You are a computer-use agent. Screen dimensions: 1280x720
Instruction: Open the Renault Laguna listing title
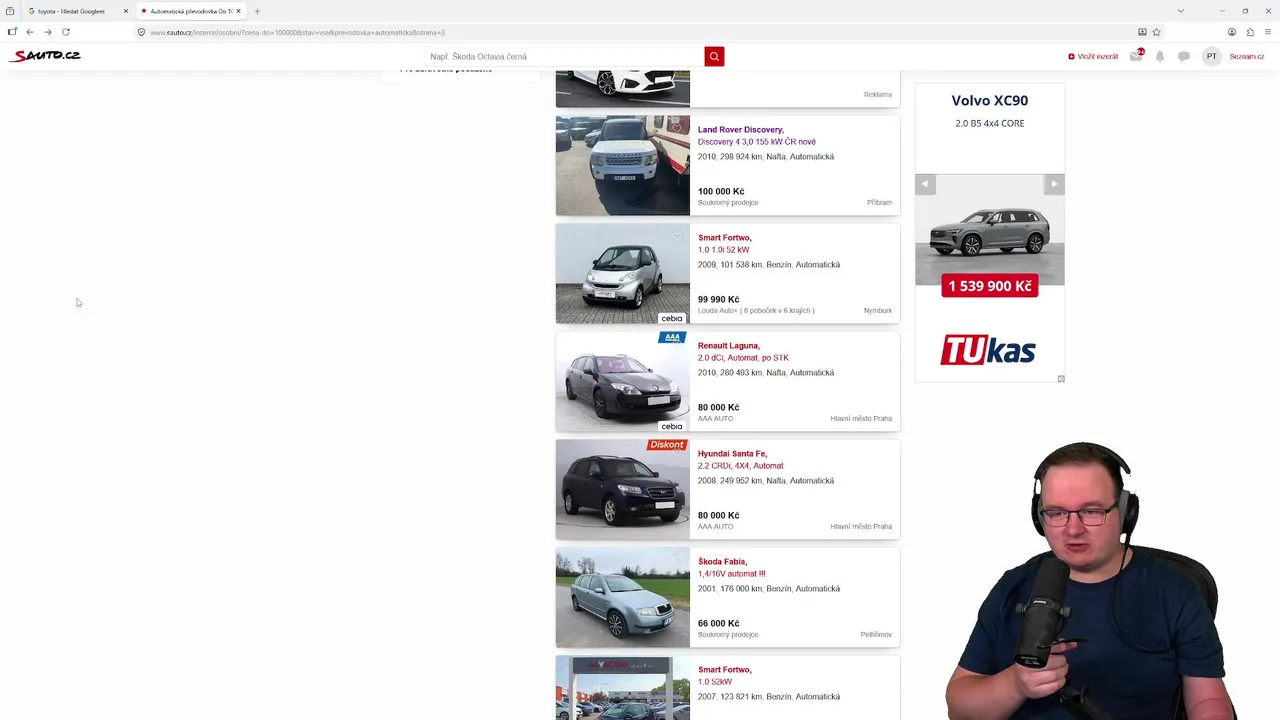click(x=729, y=346)
